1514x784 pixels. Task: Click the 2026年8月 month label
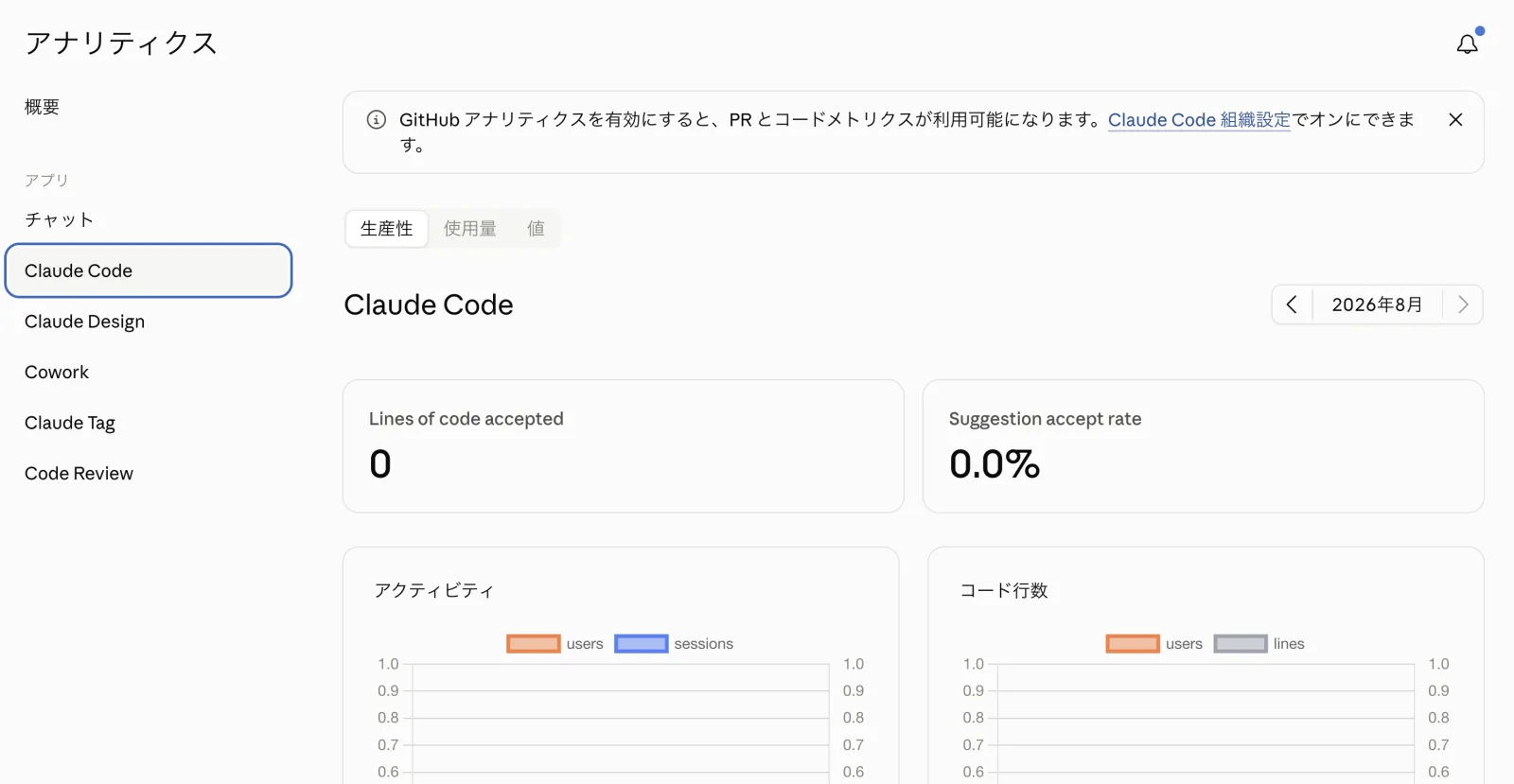(x=1377, y=305)
